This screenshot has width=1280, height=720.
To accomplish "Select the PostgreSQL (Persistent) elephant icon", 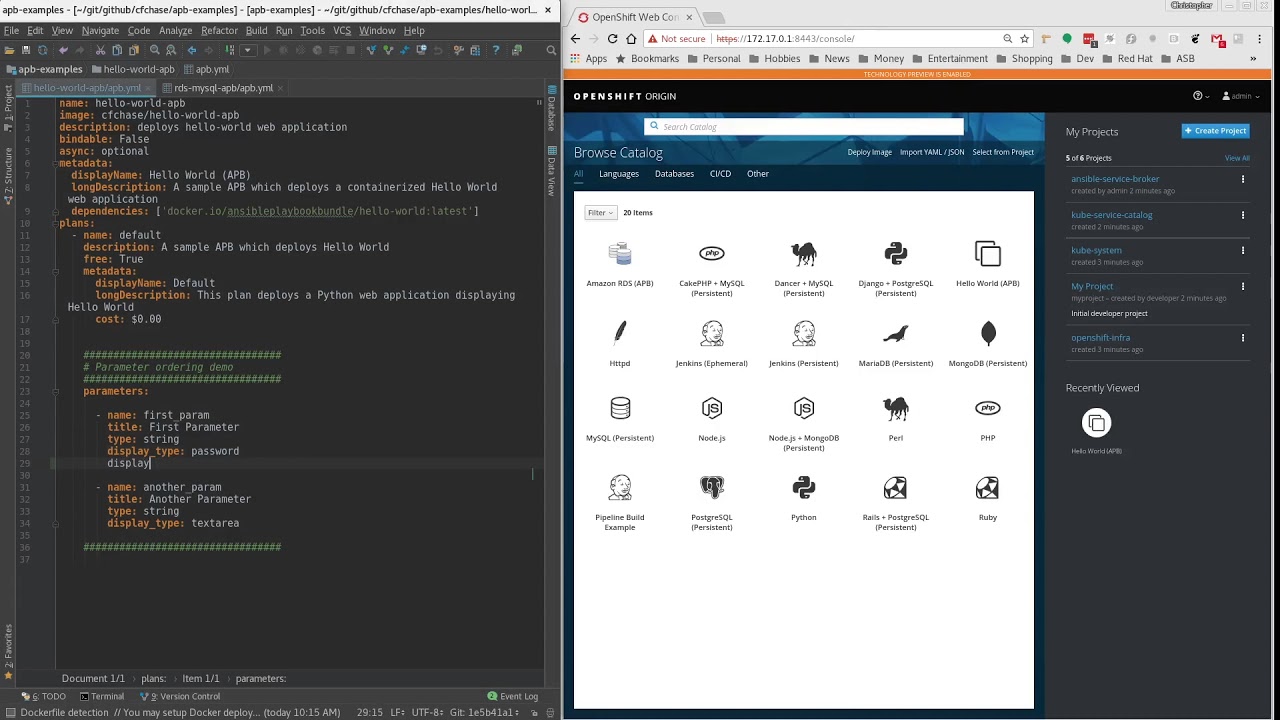I will click(x=712, y=488).
